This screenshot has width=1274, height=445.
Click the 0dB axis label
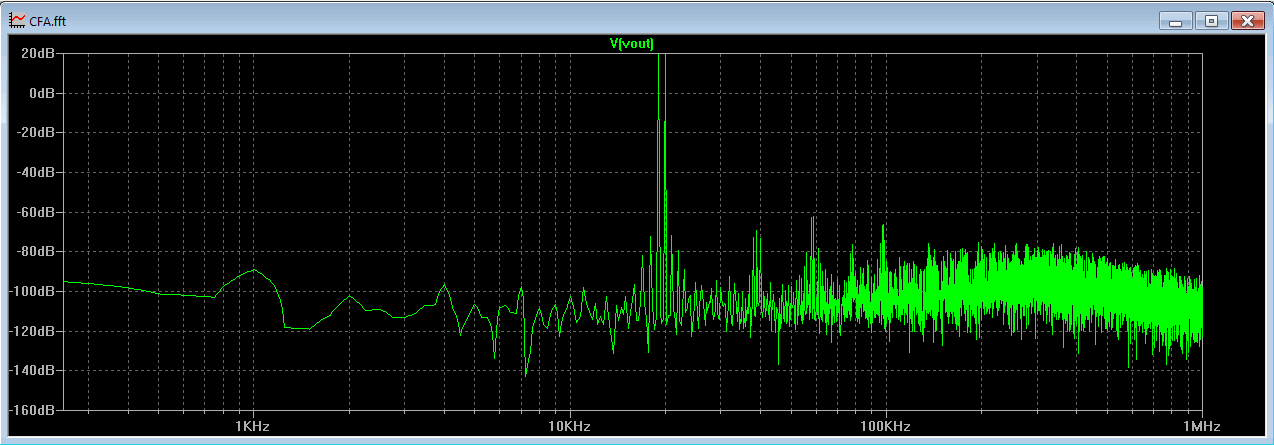40,93
